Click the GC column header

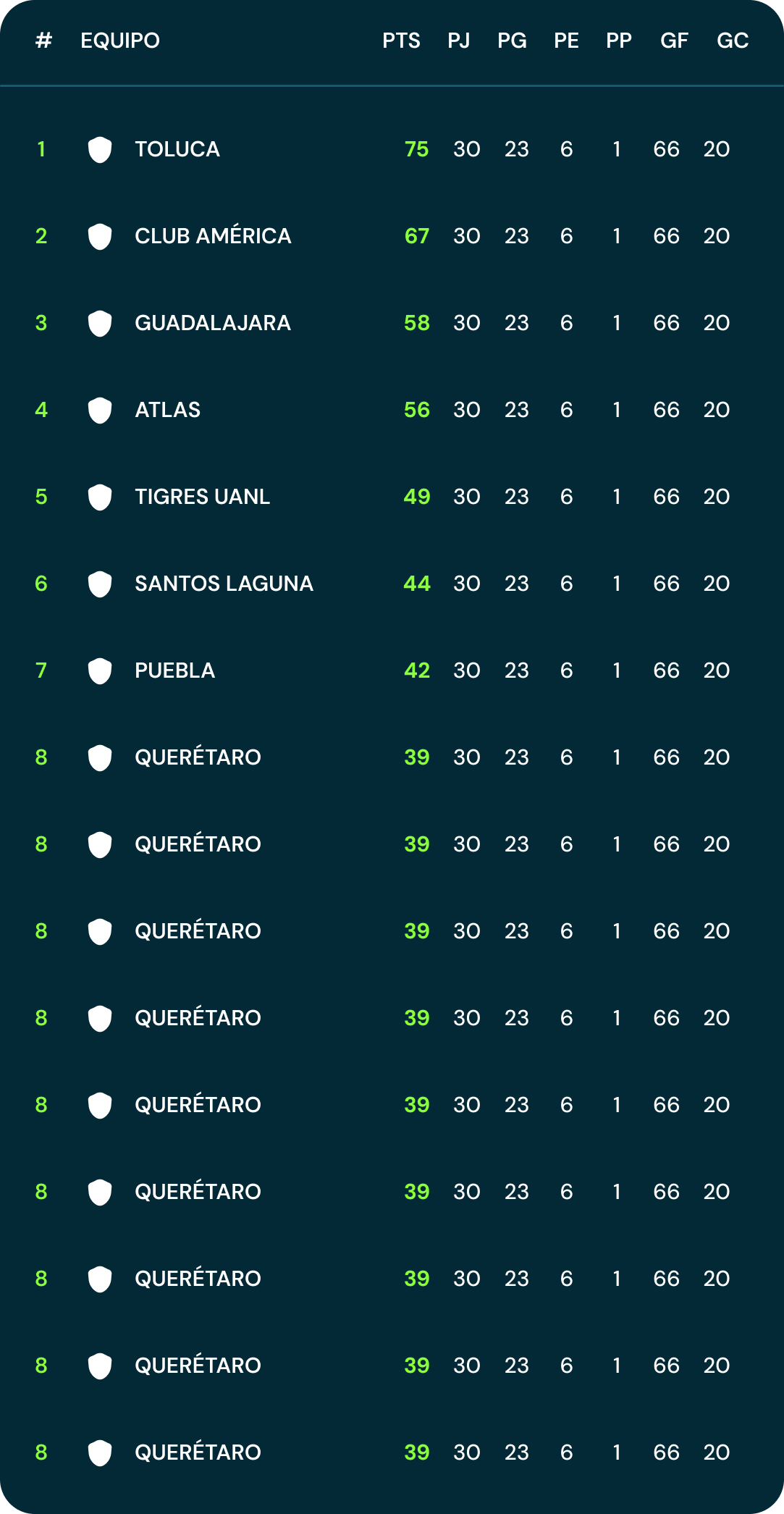(733, 41)
